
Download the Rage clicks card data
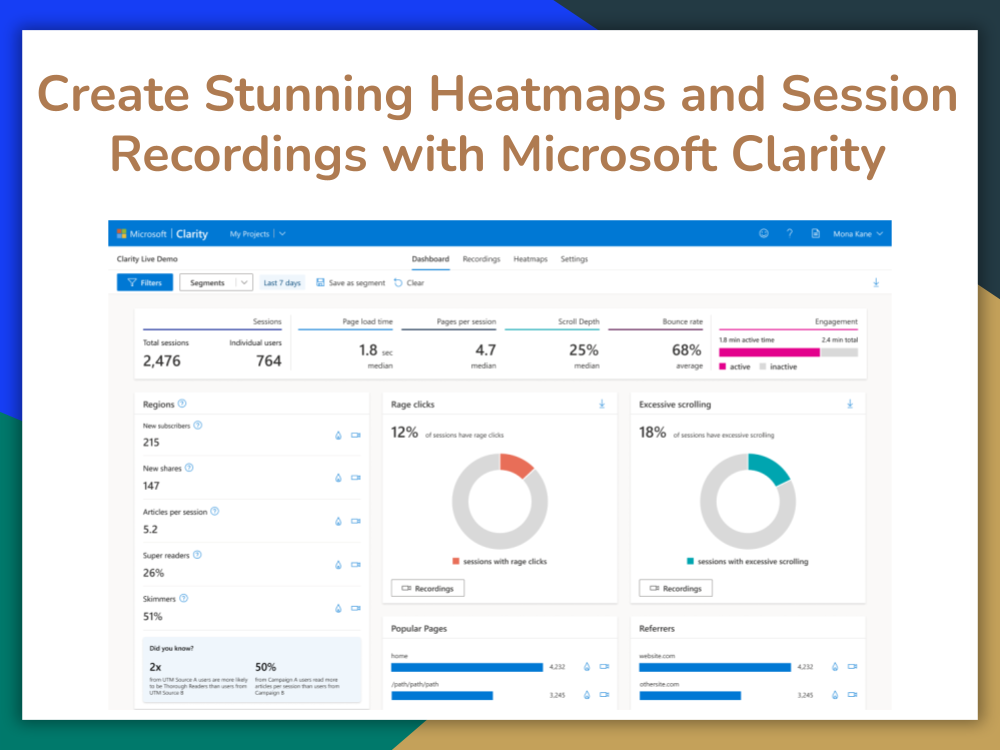coord(602,404)
